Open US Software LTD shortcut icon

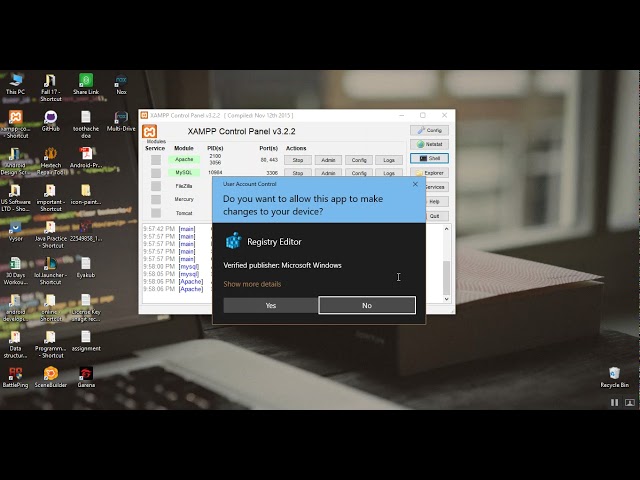(16, 197)
